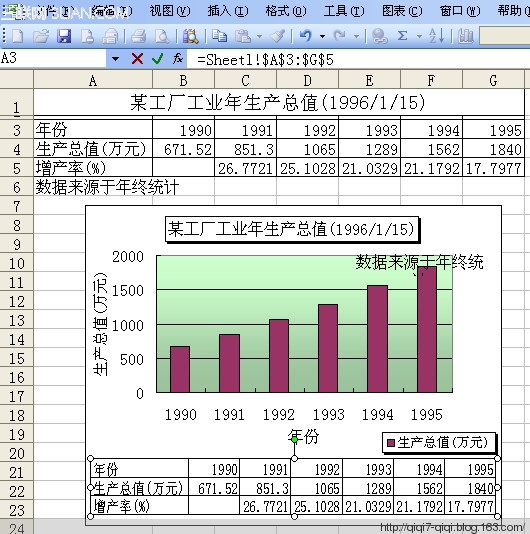Click the Open file folder icon
This screenshot has height=534, width=530.
pos(41,36)
